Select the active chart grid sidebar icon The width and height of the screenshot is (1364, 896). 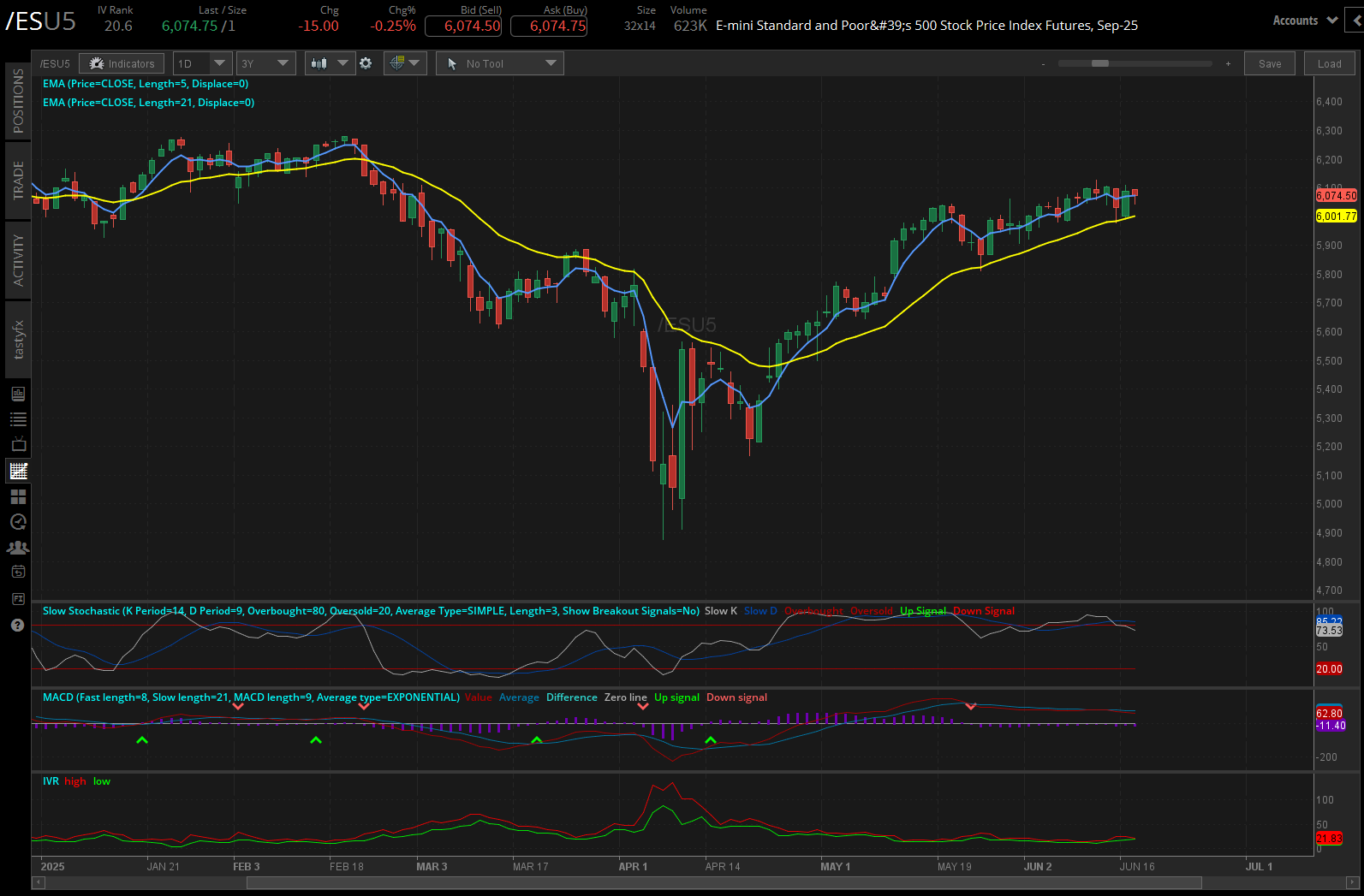pos(18,471)
